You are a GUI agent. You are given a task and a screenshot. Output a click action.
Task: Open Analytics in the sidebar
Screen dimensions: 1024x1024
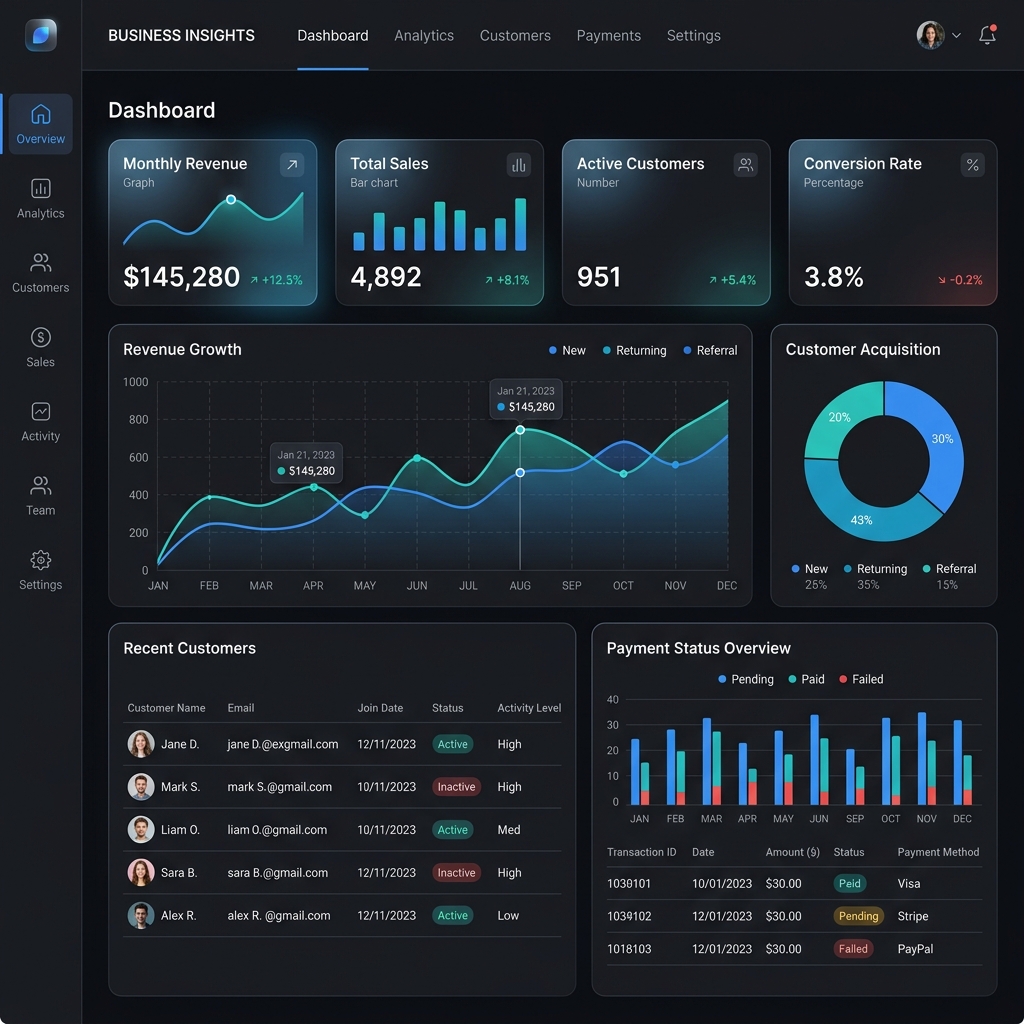pyautogui.click(x=40, y=199)
